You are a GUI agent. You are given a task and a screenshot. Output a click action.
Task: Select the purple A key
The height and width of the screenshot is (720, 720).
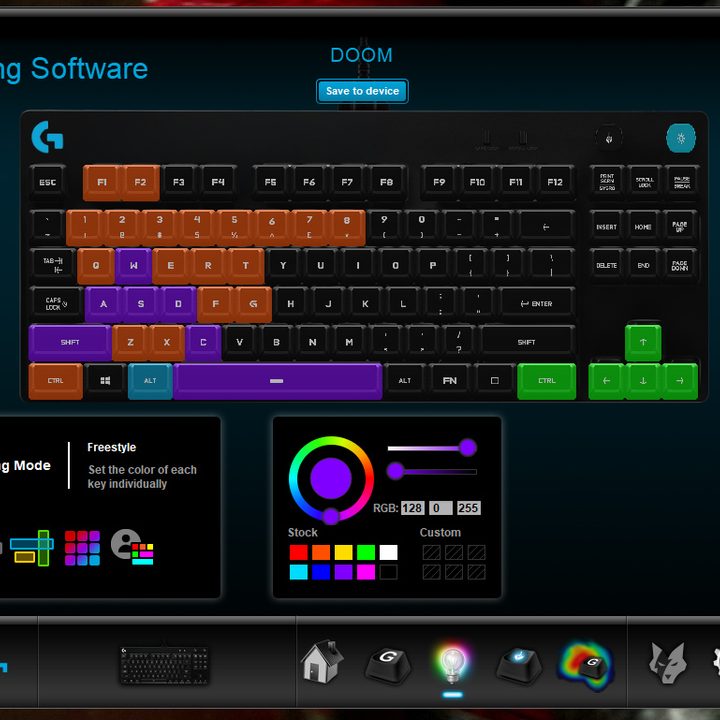pyautogui.click(x=103, y=304)
